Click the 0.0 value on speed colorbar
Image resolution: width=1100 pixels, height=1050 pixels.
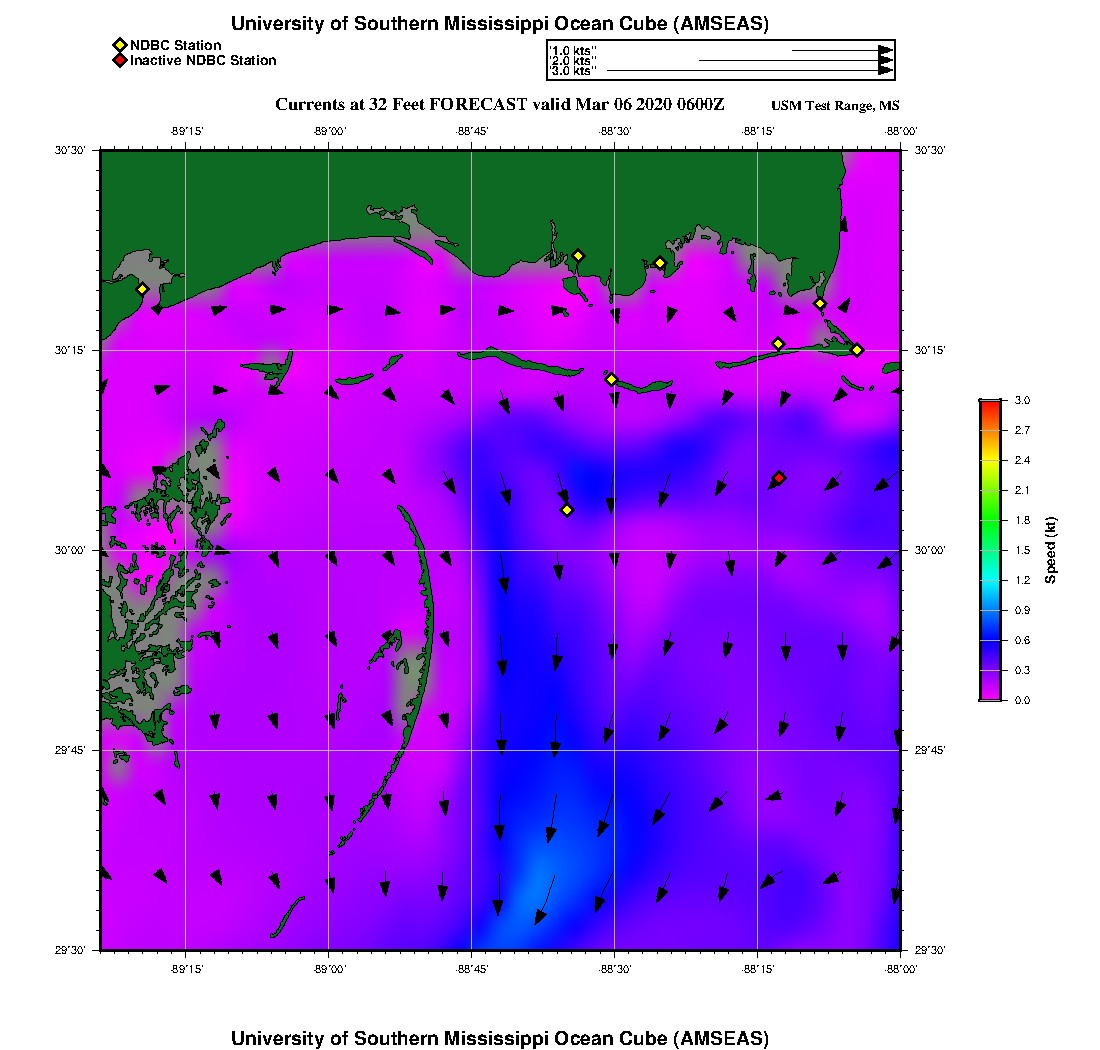1022,700
